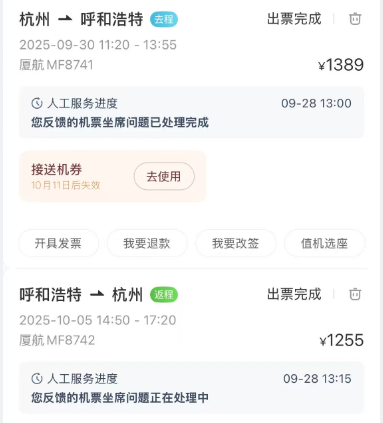Tap the blue 去程 badge
Viewport: 383px width, 423px height.
[x=164, y=19]
